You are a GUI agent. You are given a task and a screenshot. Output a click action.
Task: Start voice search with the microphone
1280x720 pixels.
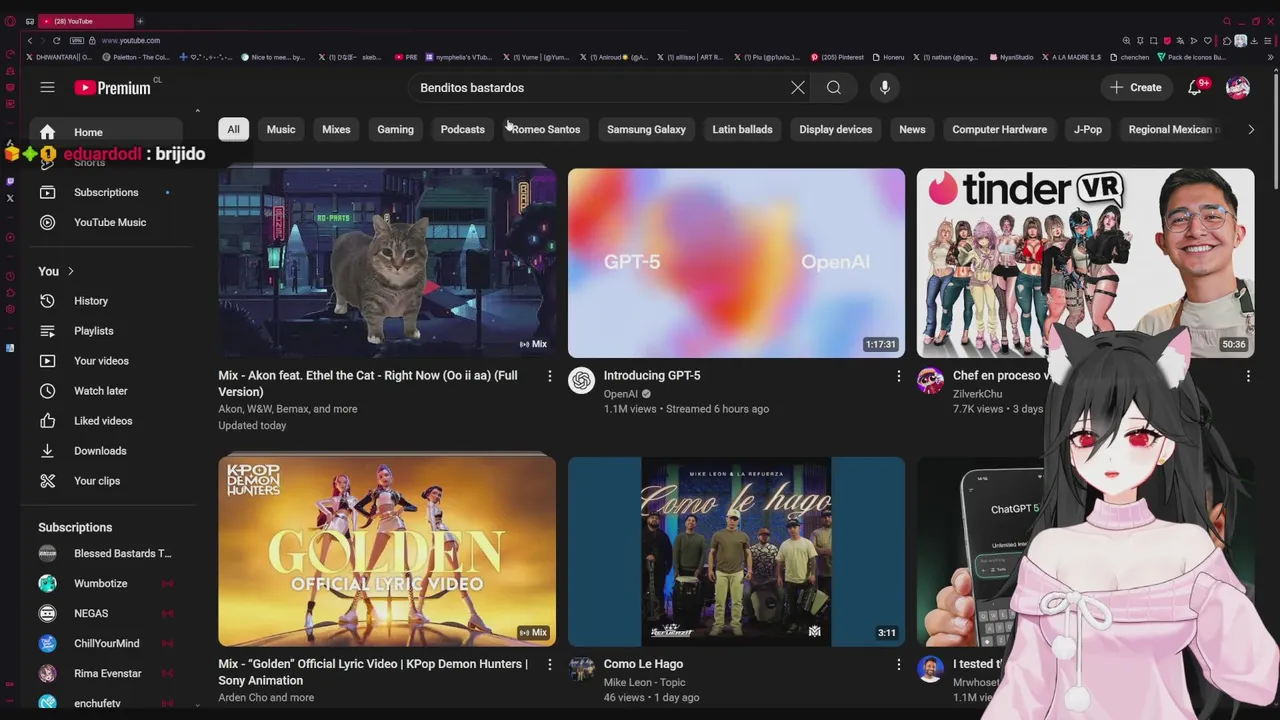tap(884, 88)
